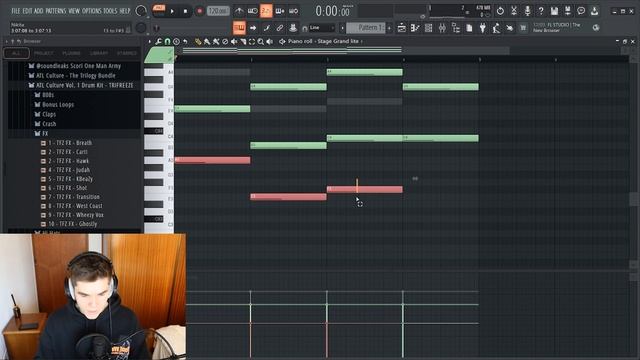
Task: Click the tempo tapper icon
Action: click(496, 28)
